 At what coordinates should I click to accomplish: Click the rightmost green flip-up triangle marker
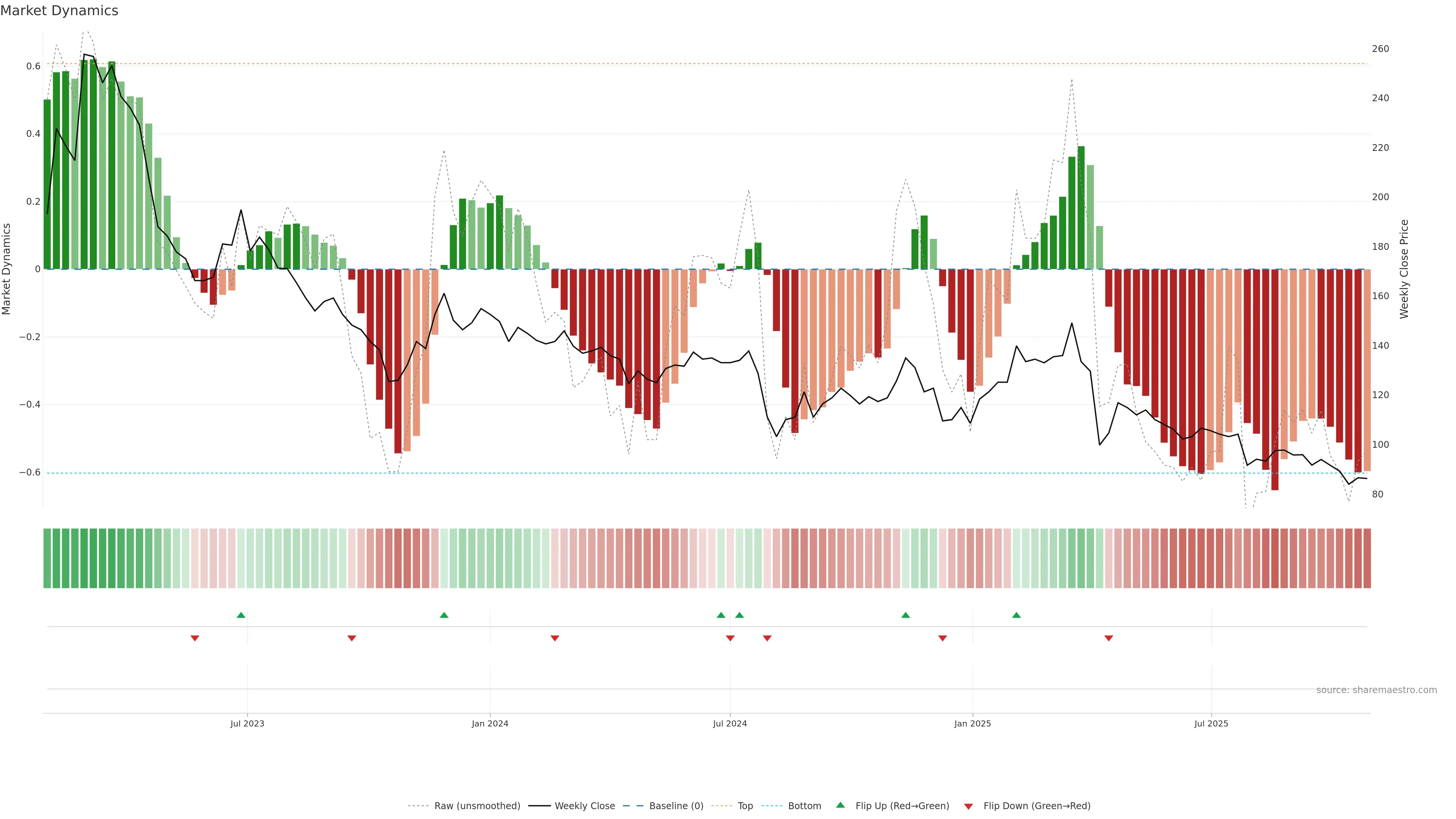1016,615
